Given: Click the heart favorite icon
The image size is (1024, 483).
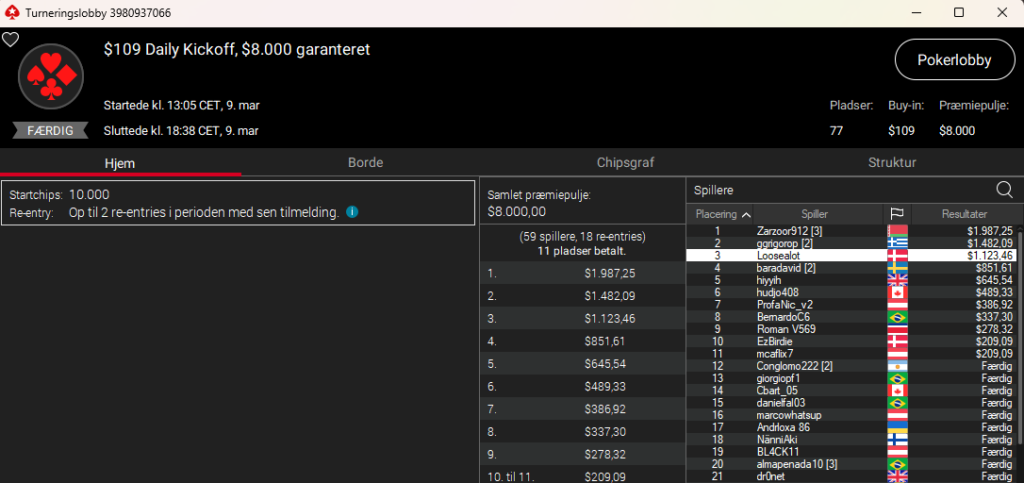Looking at the screenshot, I should (x=10, y=40).
